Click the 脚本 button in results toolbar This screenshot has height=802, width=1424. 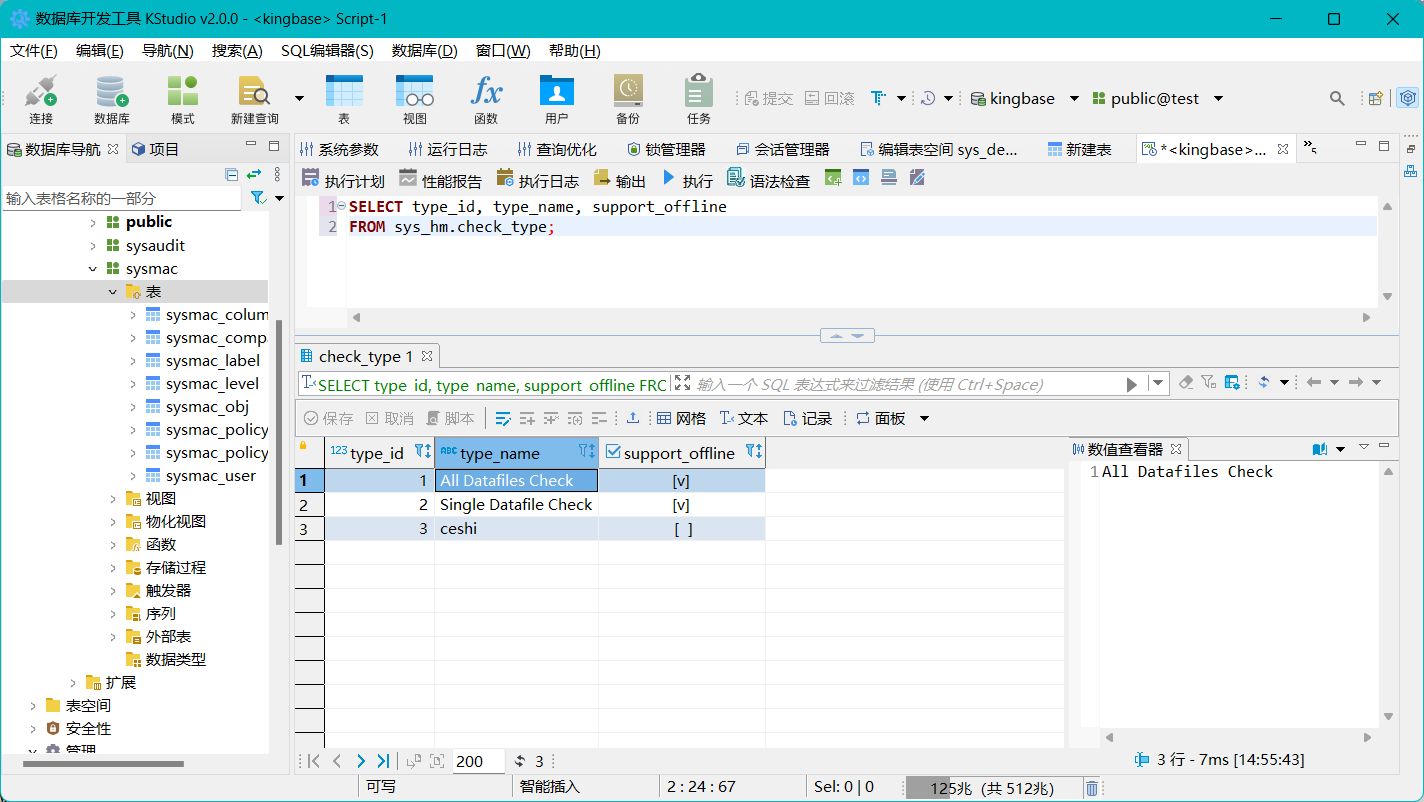tap(451, 418)
